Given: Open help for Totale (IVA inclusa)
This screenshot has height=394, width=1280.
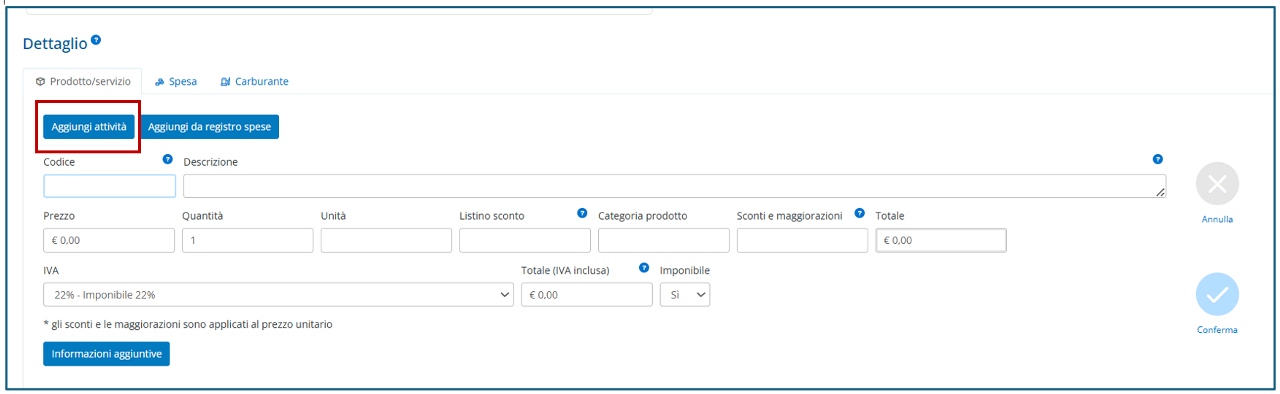Looking at the screenshot, I should (644, 268).
